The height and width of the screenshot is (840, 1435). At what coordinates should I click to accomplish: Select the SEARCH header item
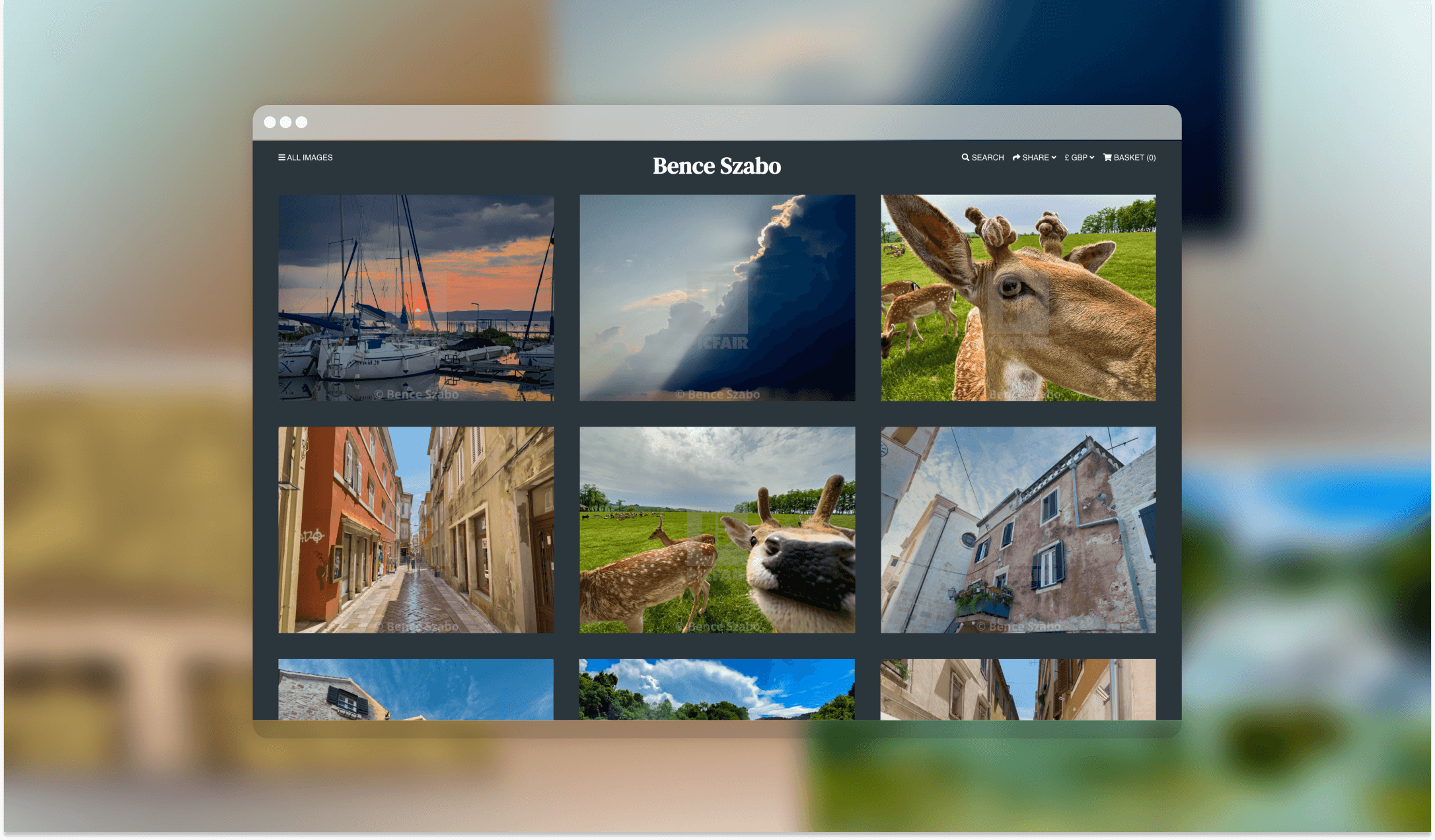(x=987, y=157)
